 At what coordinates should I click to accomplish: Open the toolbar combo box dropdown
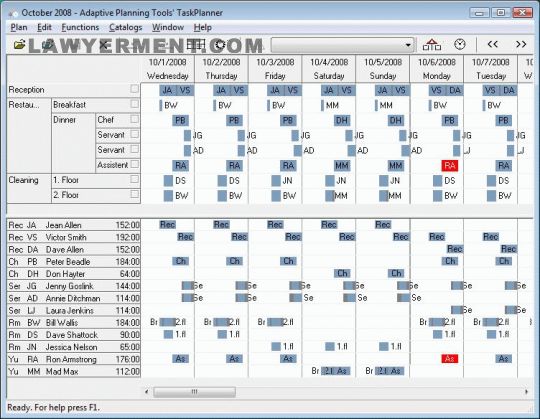(408, 45)
